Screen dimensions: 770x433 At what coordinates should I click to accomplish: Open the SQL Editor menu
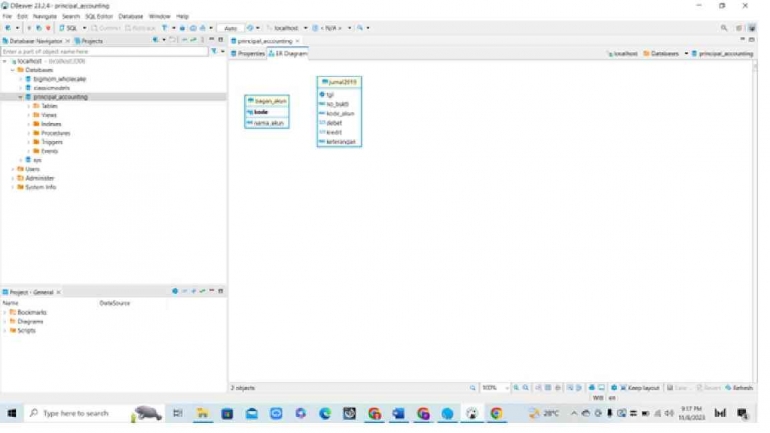point(99,16)
